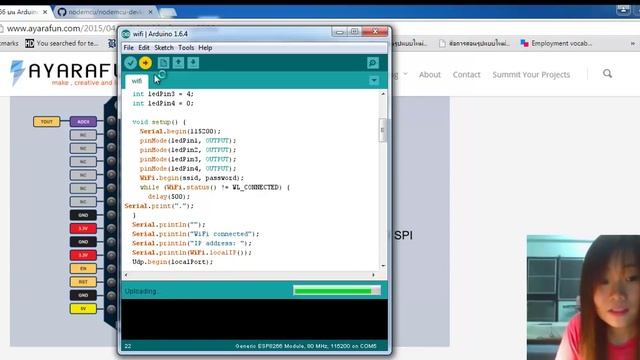Click the Save sketch down-arrow icon
Image resolution: width=640 pixels, height=360 pixels.
[193, 63]
